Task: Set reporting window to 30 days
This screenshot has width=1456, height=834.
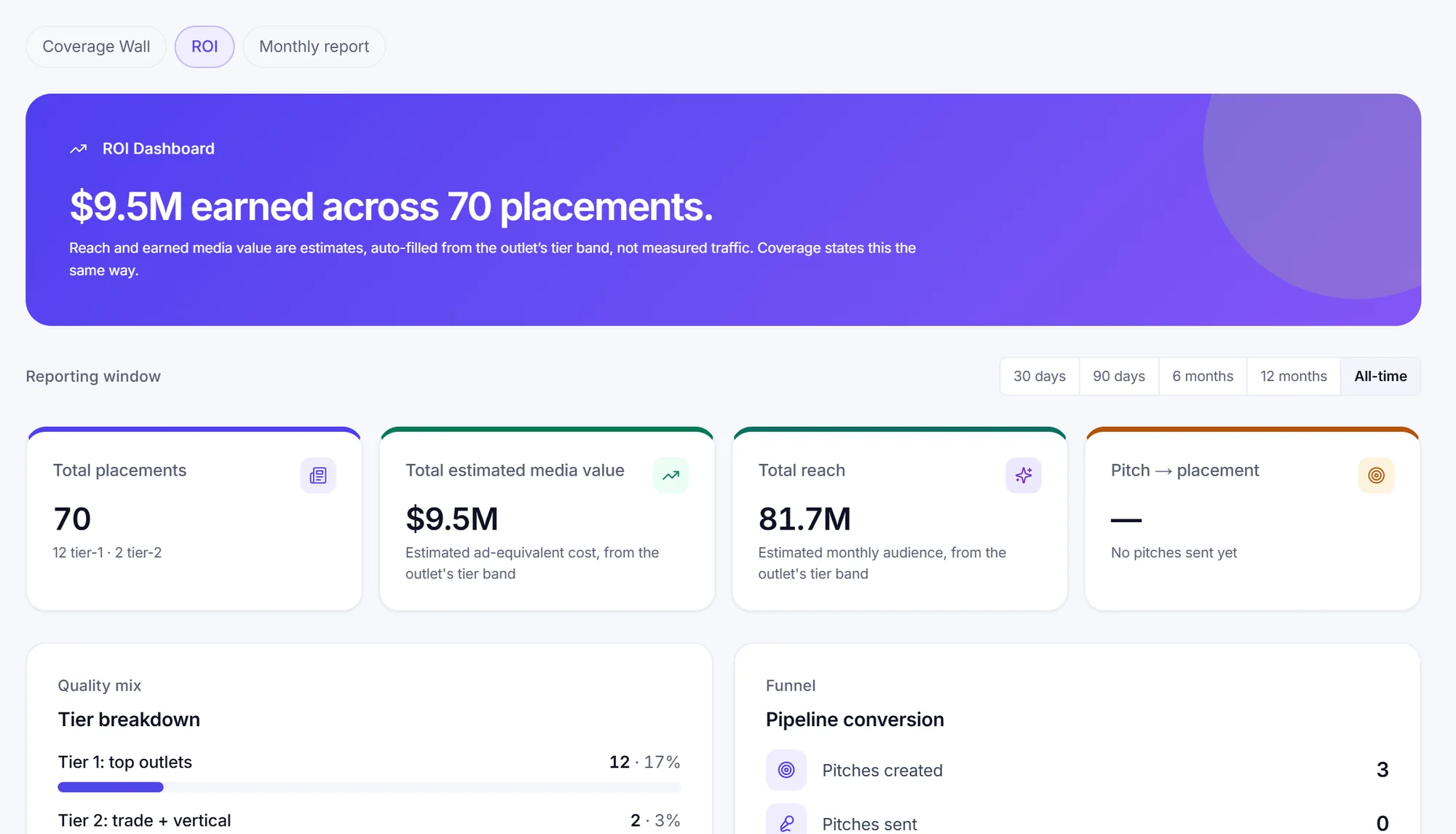Action: tap(1040, 377)
